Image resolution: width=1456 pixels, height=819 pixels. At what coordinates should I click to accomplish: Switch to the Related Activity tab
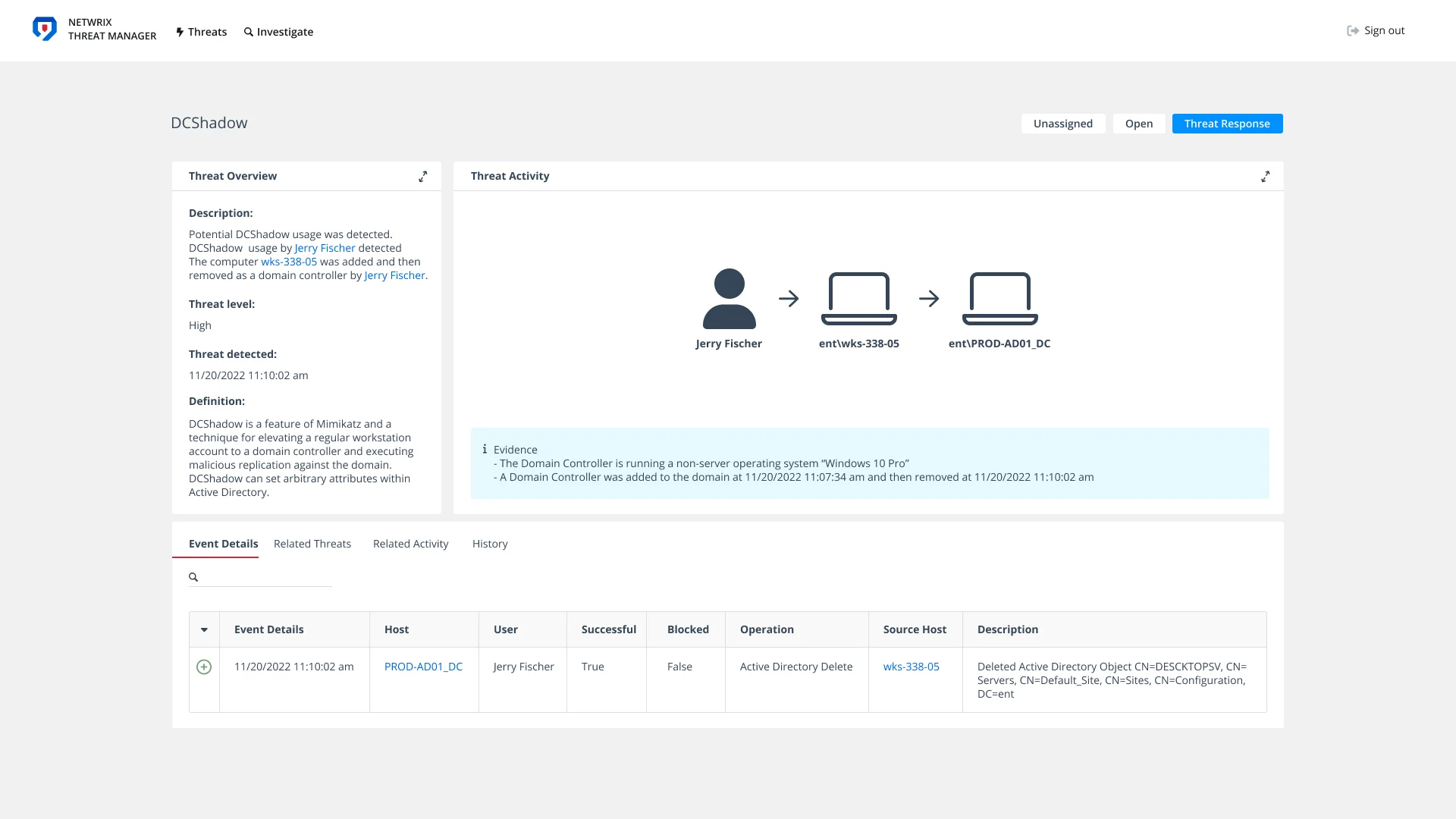(410, 544)
